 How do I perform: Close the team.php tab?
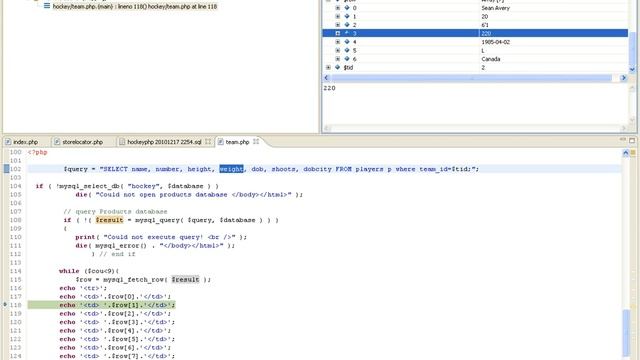click(x=256, y=142)
